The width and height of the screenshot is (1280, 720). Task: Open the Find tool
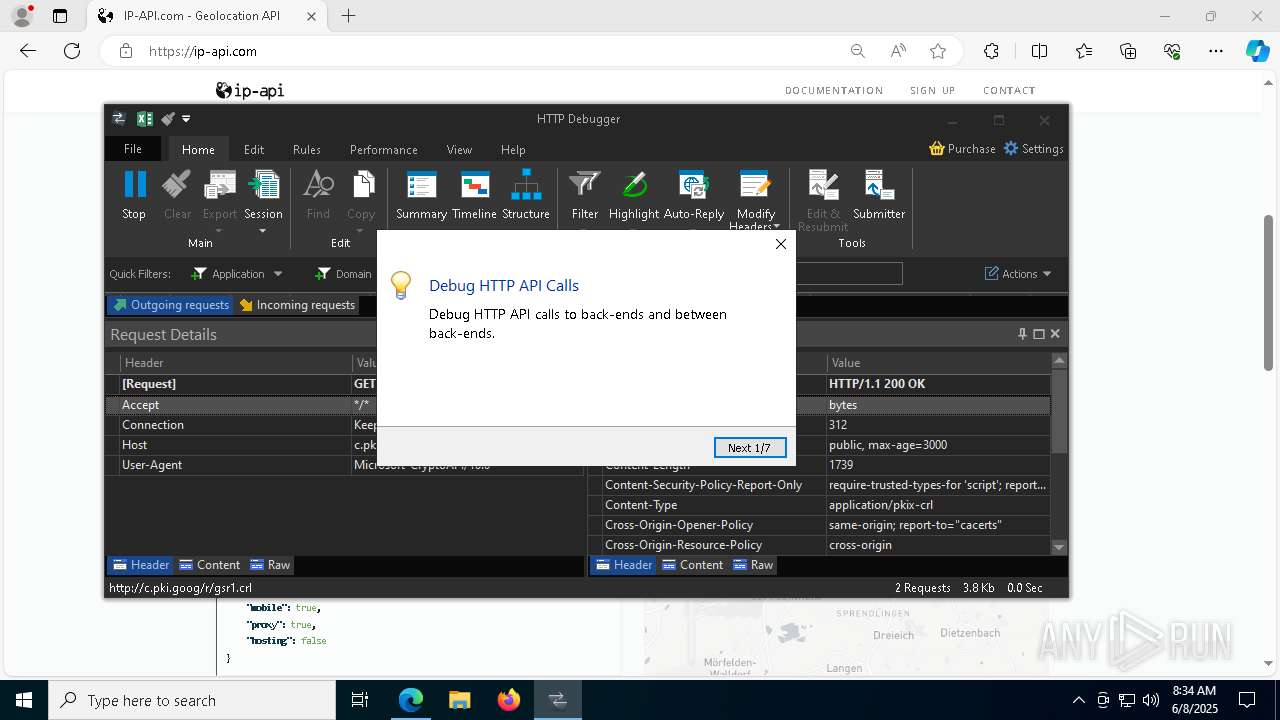coord(318,195)
